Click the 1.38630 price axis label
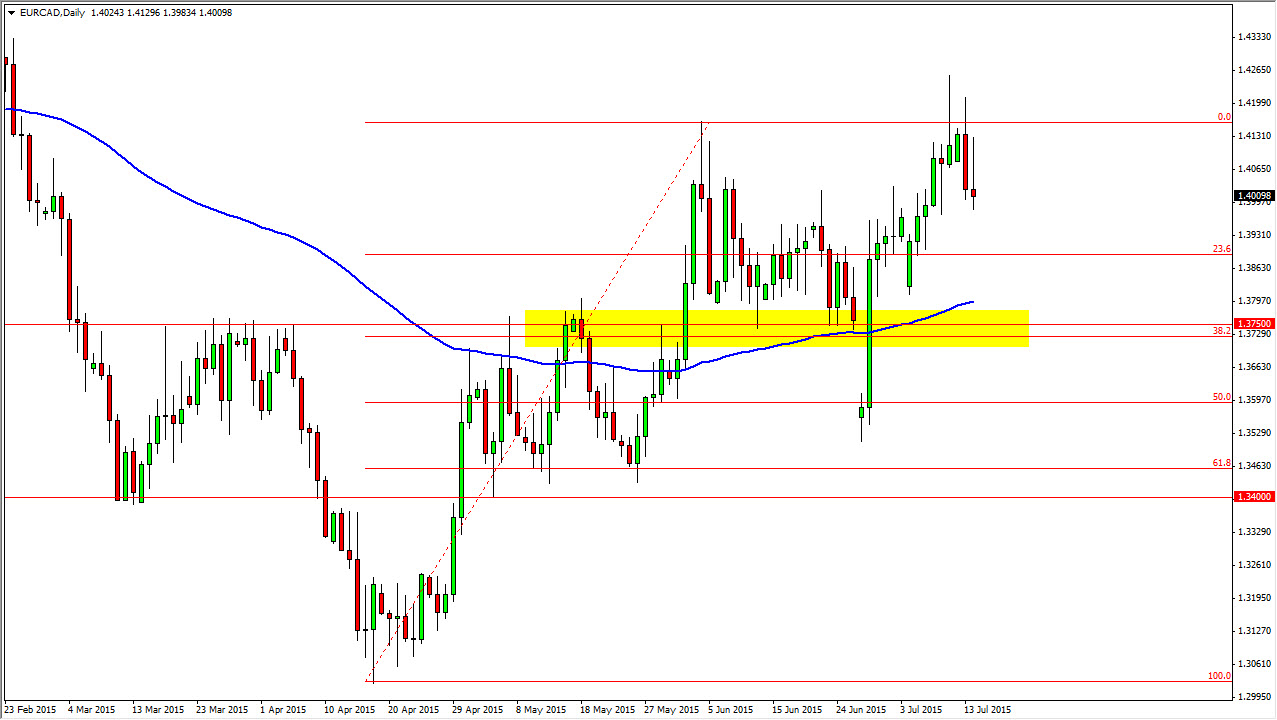Image resolution: width=1277 pixels, height=720 pixels. (x=1254, y=268)
